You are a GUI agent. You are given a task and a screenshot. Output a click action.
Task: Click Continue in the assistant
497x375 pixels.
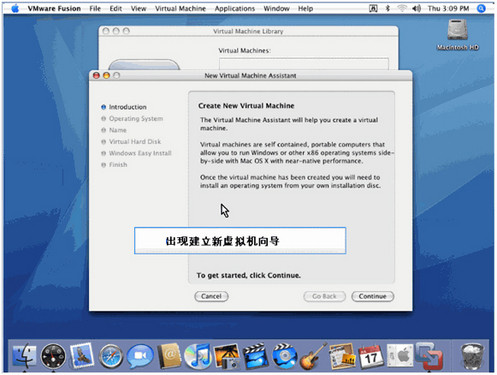tap(372, 296)
